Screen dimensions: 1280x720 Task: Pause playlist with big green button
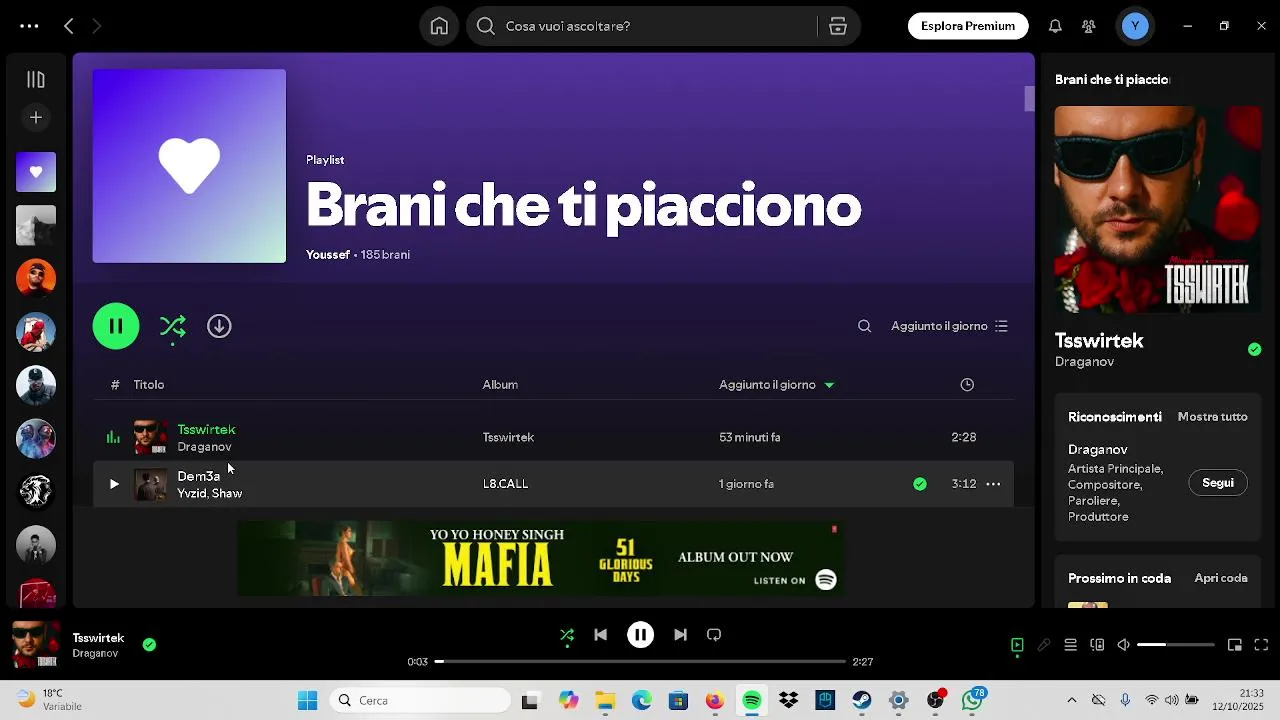click(116, 326)
